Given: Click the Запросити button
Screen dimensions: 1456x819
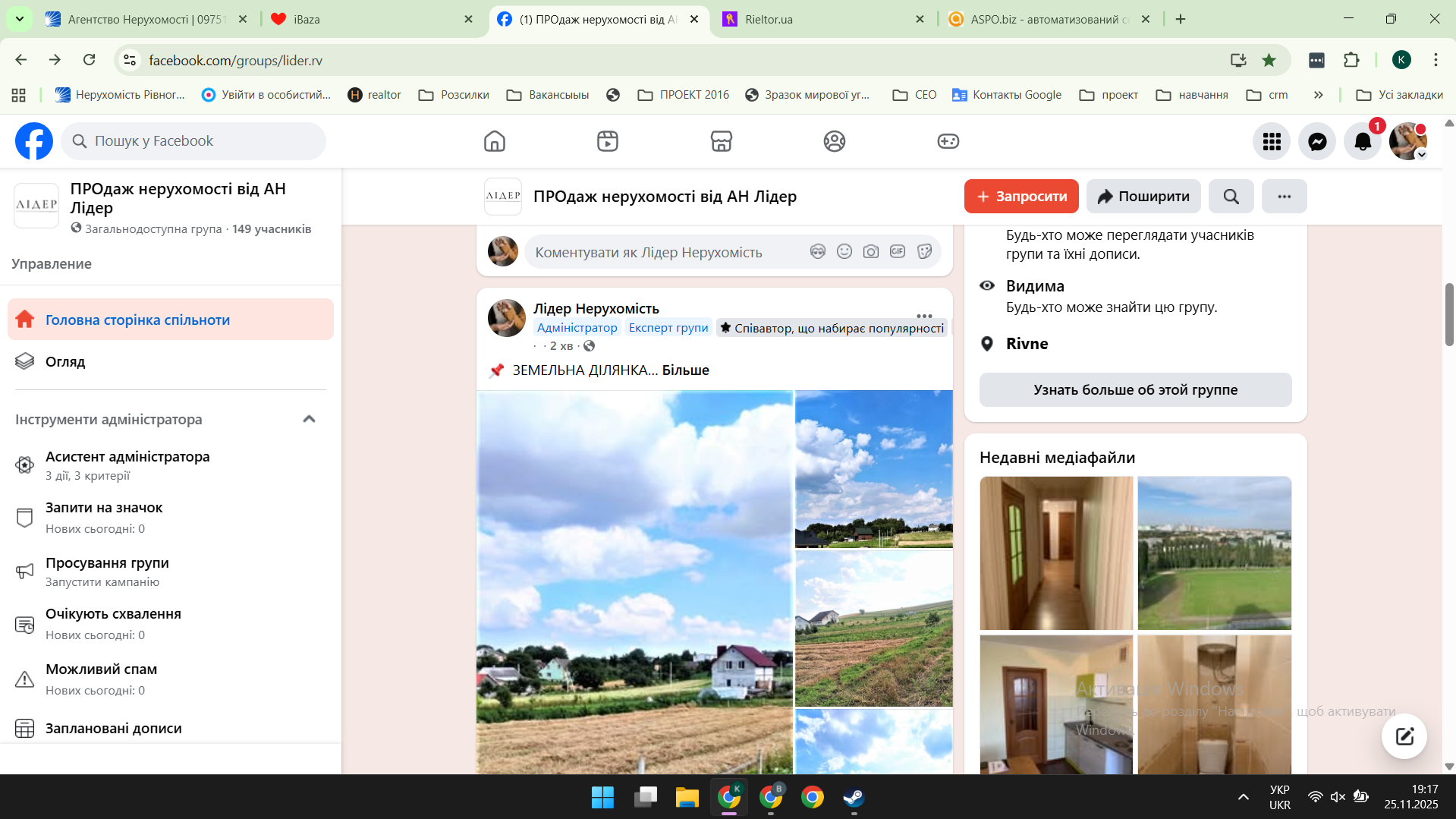Looking at the screenshot, I should click(x=1021, y=197).
